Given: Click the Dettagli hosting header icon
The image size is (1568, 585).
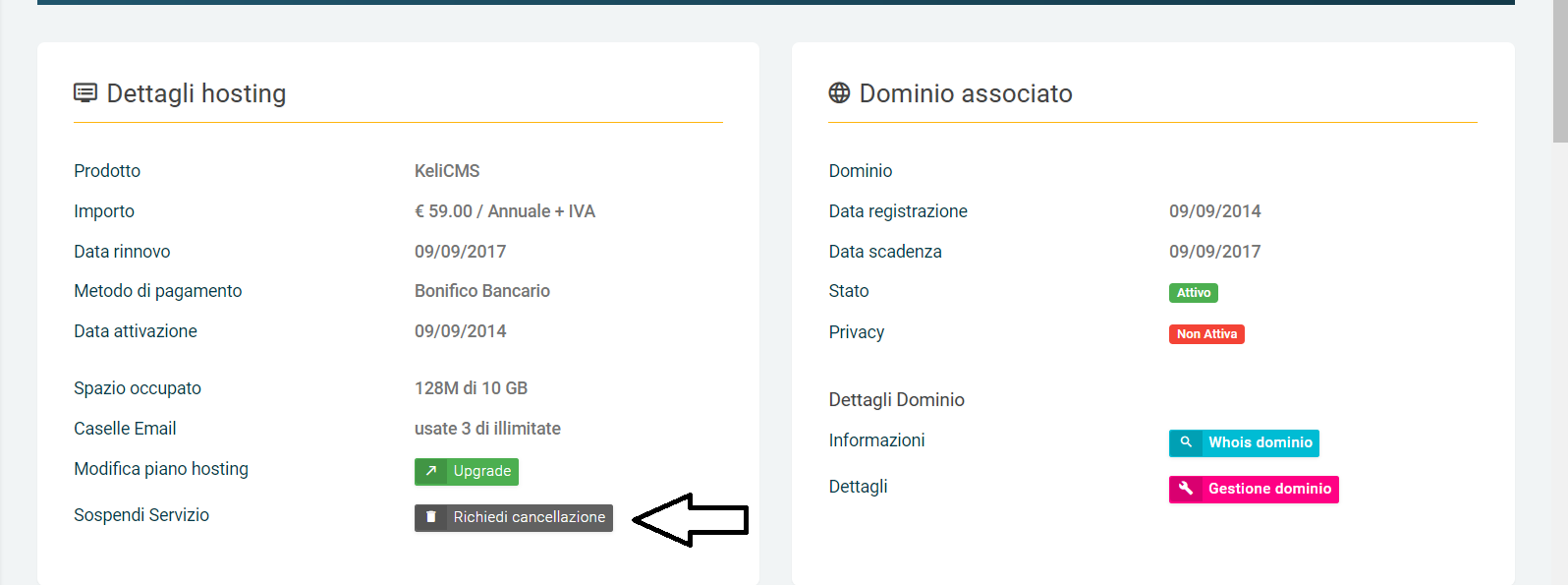Looking at the screenshot, I should (85, 93).
